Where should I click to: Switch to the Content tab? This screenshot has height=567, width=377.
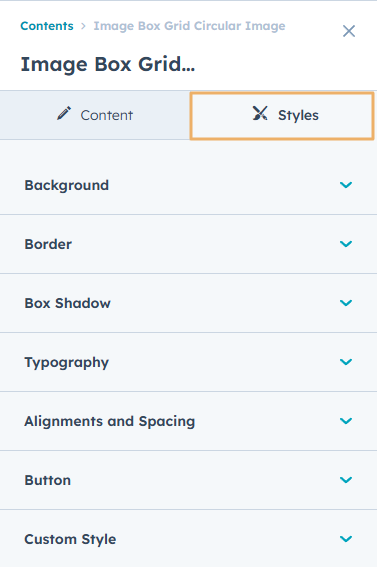click(x=95, y=115)
